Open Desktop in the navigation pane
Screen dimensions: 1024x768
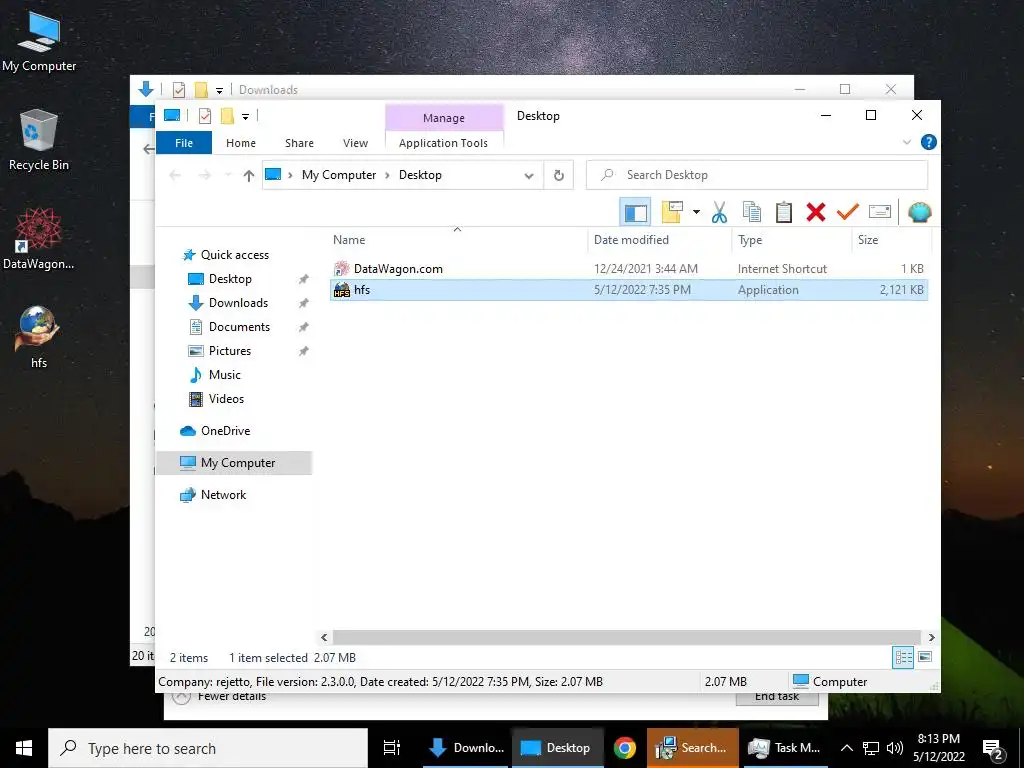point(230,279)
